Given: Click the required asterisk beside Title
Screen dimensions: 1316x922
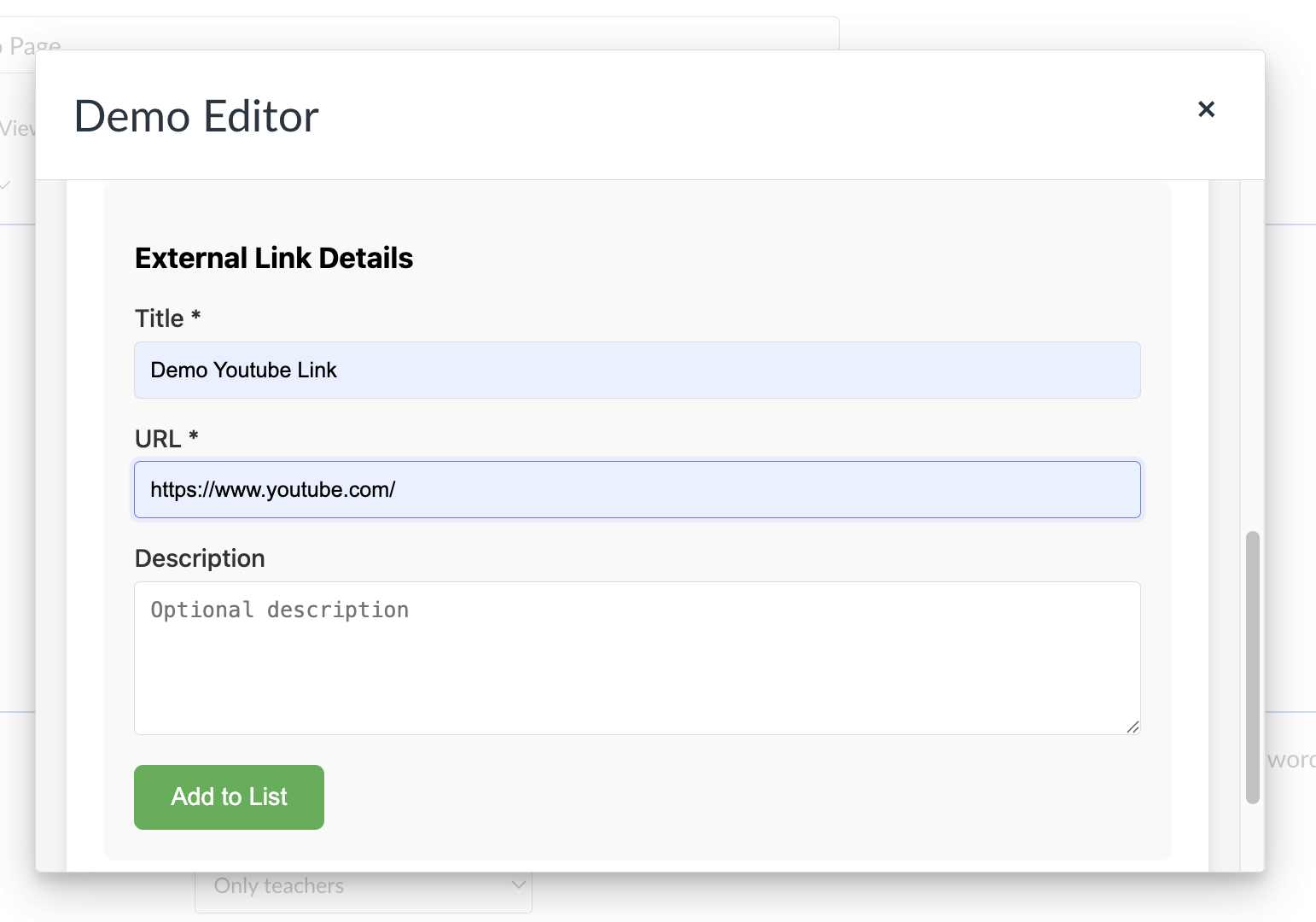Looking at the screenshot, I should click(195, 316).
